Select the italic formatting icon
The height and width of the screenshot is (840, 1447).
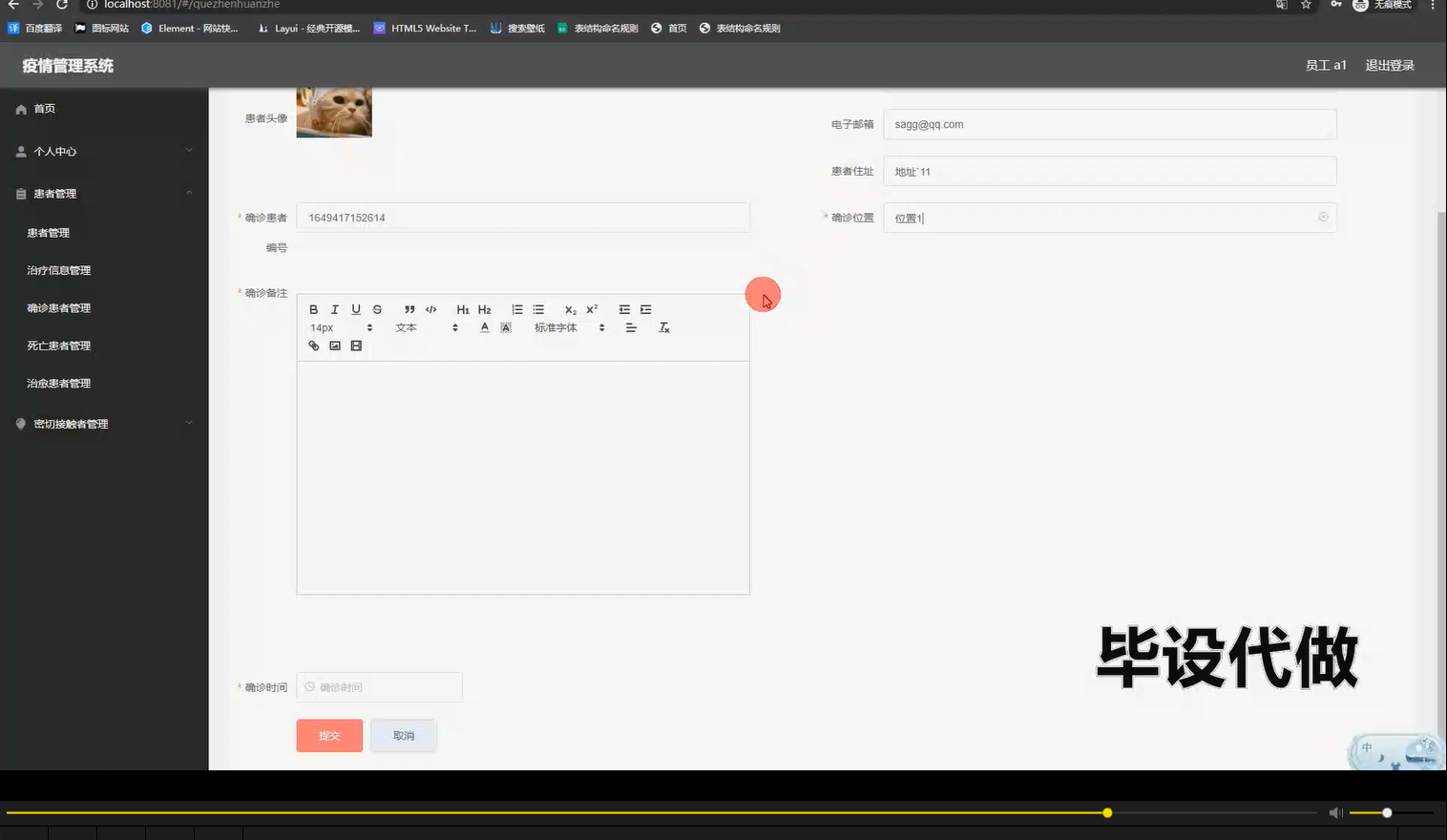pos(334,308)
